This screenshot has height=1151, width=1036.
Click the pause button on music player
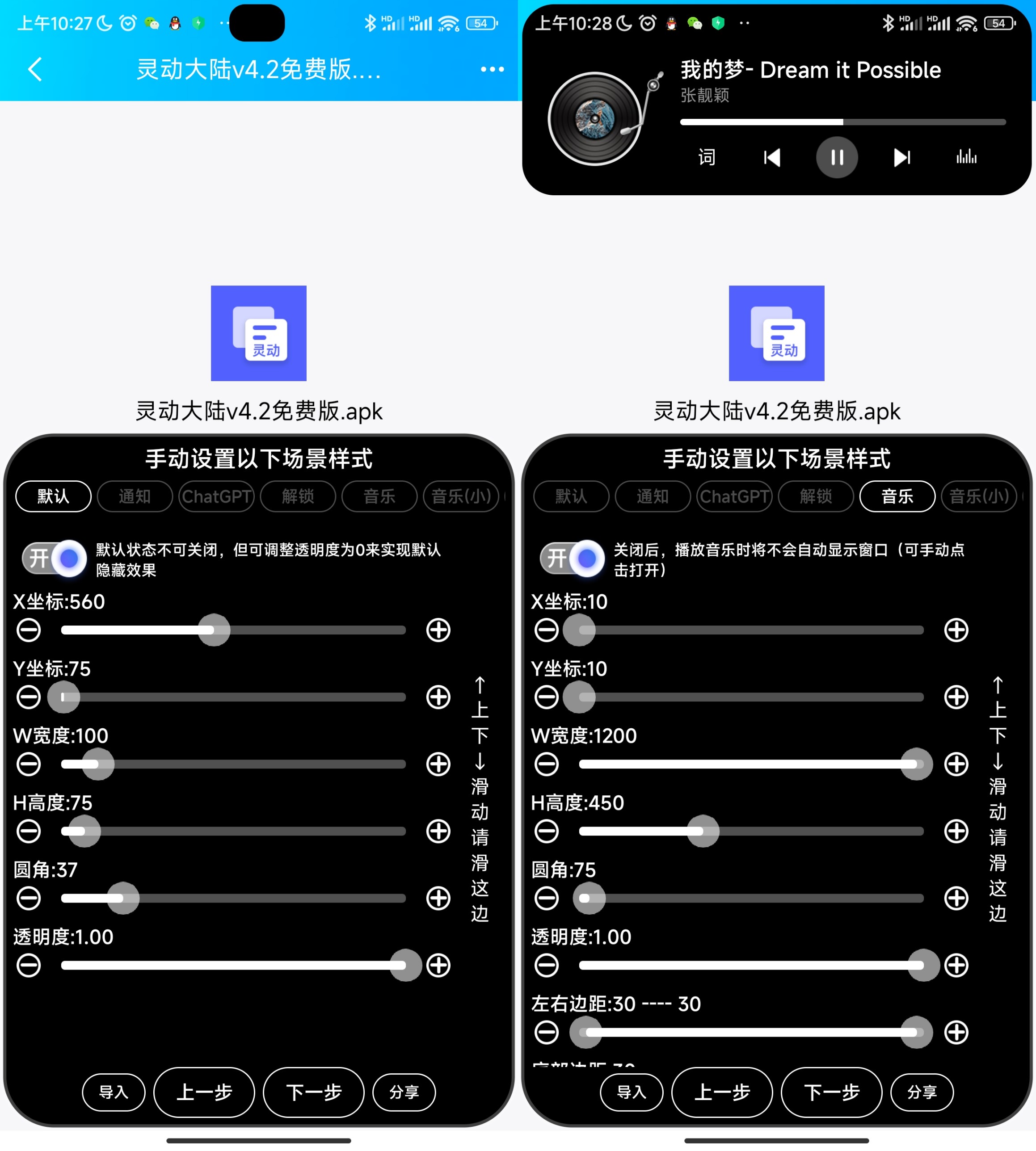pyautogui.click(x=839, y=156)
